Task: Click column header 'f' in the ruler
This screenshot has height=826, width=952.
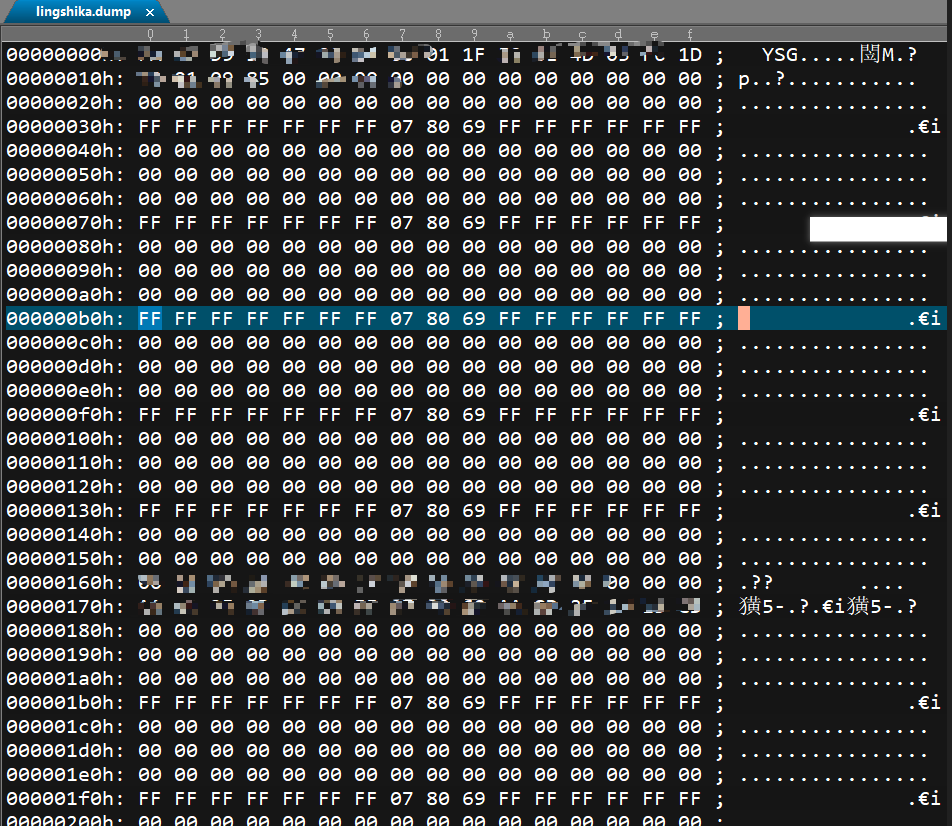Action: (690, 35)
